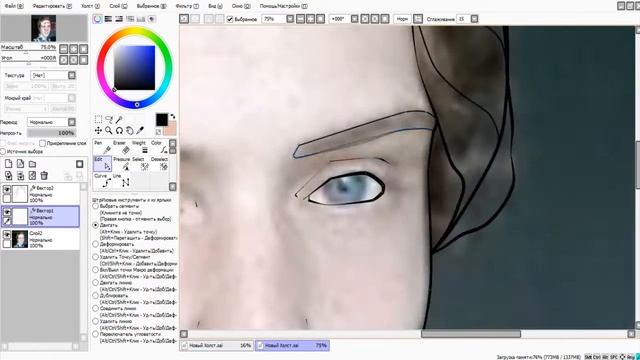Switch to the 75% Новый Холст.sai tab
The image size is (640, 360).
[x=292, y=345]
